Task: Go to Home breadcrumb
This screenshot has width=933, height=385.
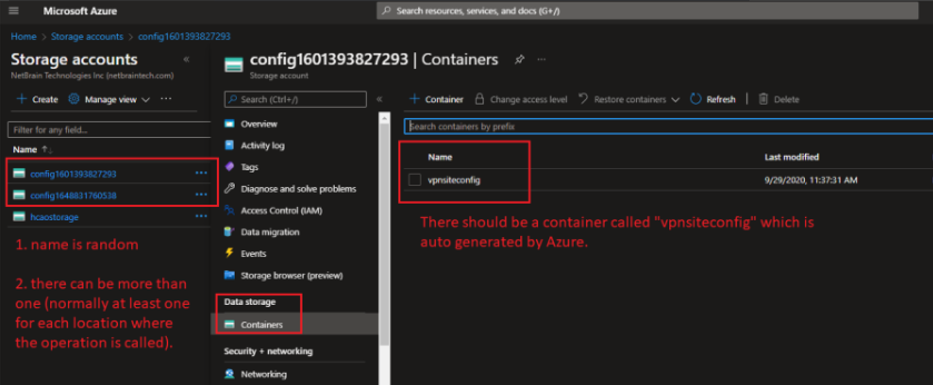Action: tap(23, 36)
